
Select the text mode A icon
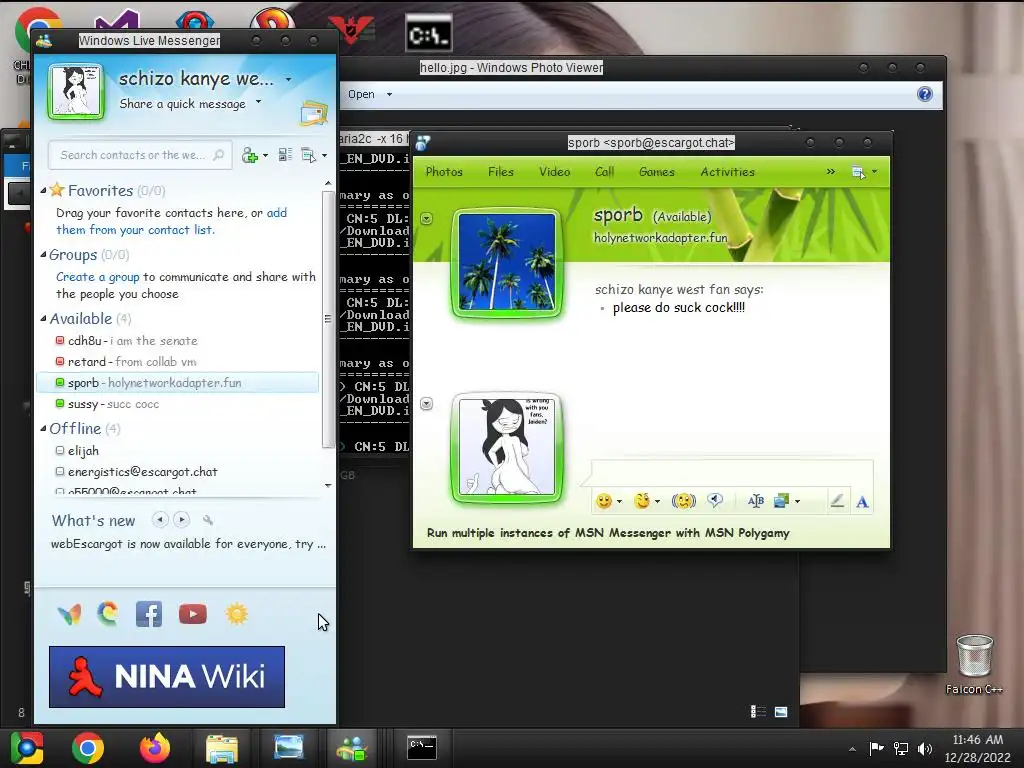point(862,502)
